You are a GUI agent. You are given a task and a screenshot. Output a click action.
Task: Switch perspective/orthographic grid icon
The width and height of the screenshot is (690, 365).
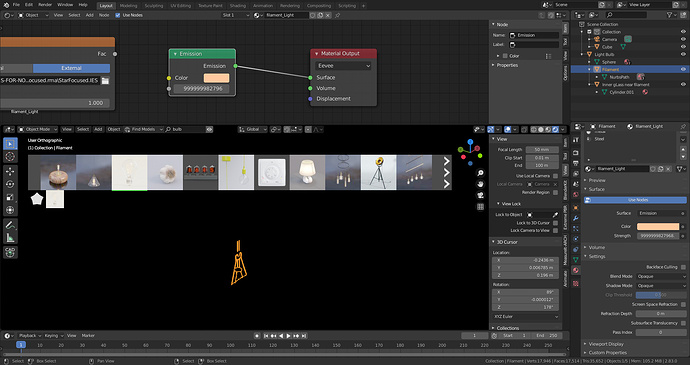(480, 206)
